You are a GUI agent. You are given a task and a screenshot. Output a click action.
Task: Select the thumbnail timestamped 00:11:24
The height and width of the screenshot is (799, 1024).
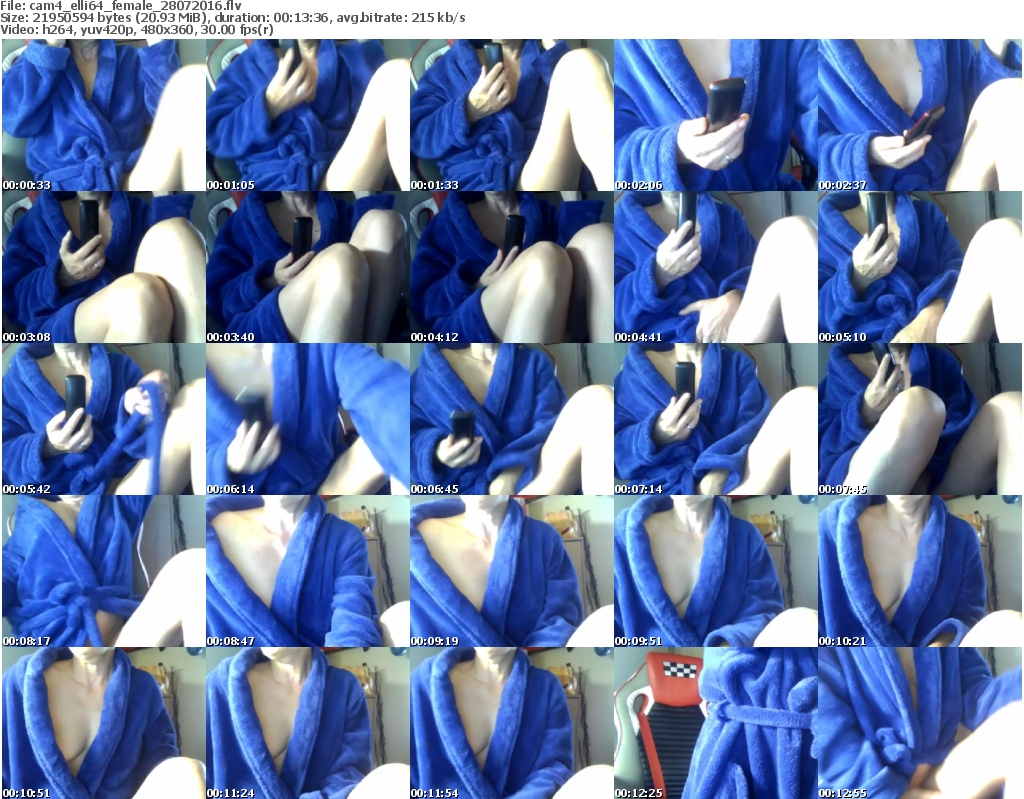tap(308, 723)
